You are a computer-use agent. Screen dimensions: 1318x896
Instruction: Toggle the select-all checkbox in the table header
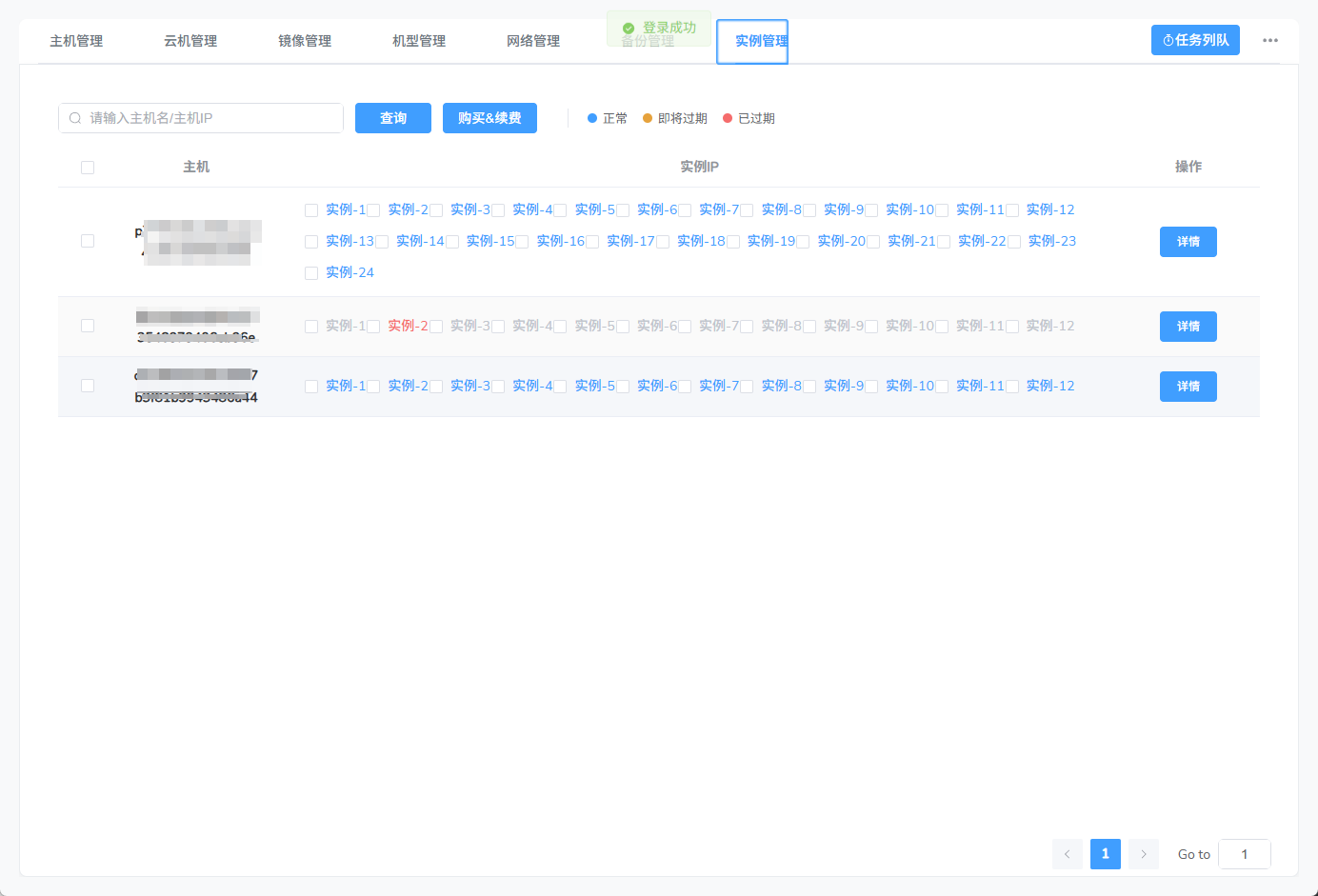tap(88, 168)
